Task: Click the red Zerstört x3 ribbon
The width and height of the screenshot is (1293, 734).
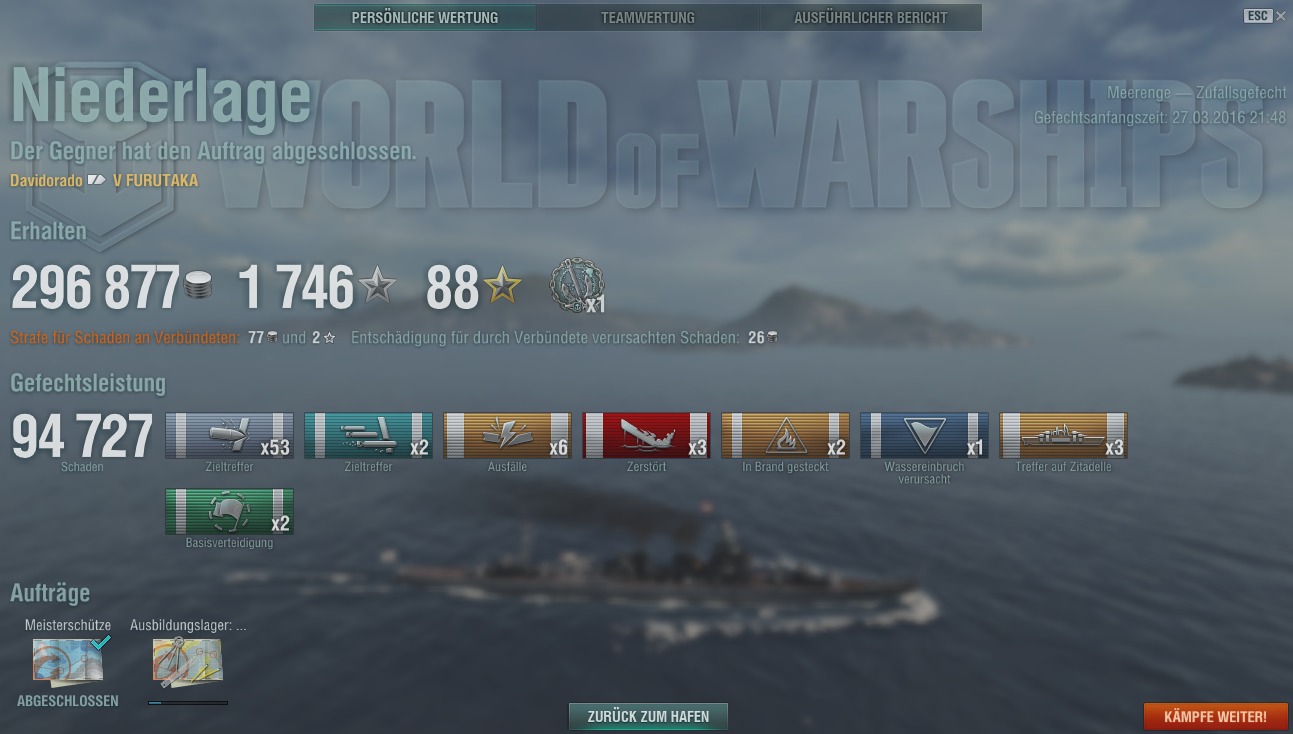Action: point(646,436)
